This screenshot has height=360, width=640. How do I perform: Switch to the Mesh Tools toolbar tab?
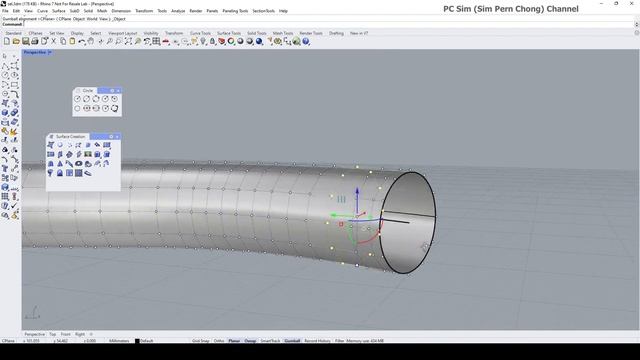pos(283,33)
